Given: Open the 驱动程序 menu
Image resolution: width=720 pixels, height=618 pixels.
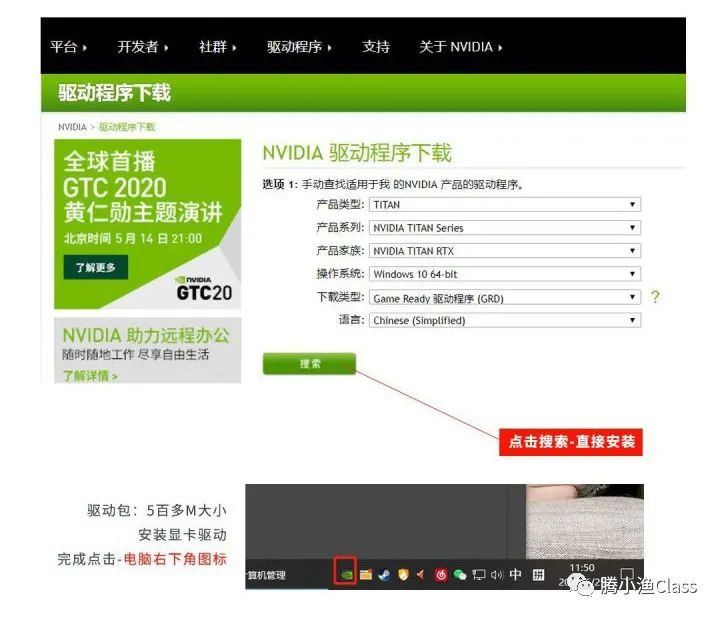Looking at the screenshot, I should click(299, 47).
